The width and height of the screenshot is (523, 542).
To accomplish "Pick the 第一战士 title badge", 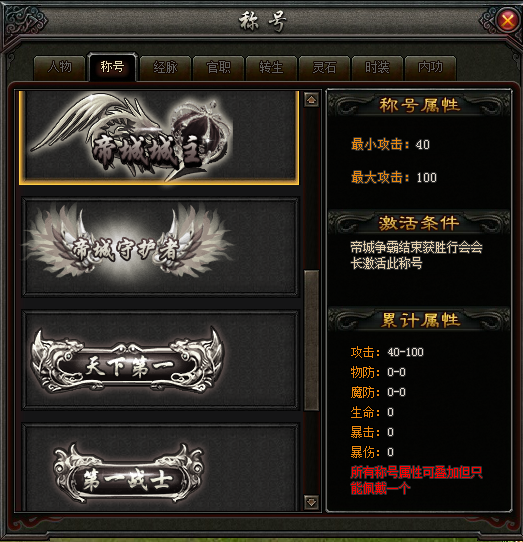I will [x=160, y=467].
